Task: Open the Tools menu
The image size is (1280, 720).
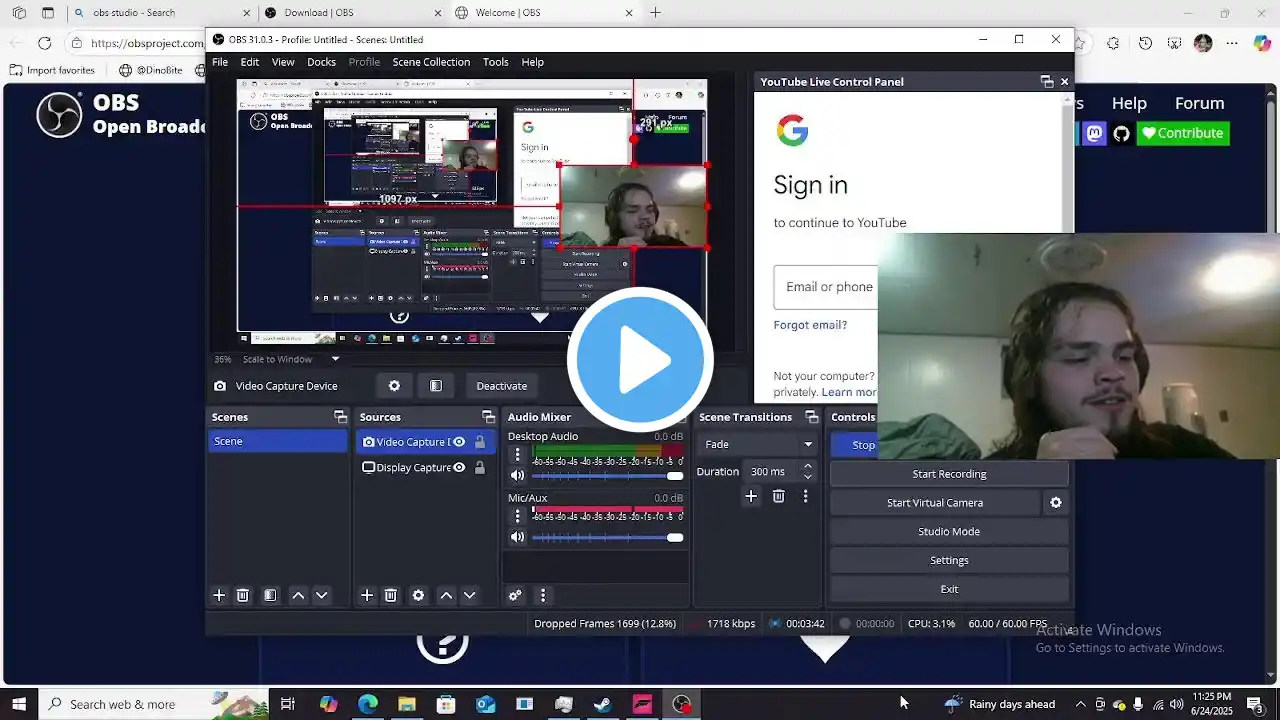Action: pyautogui.click(x=496, y=62)
